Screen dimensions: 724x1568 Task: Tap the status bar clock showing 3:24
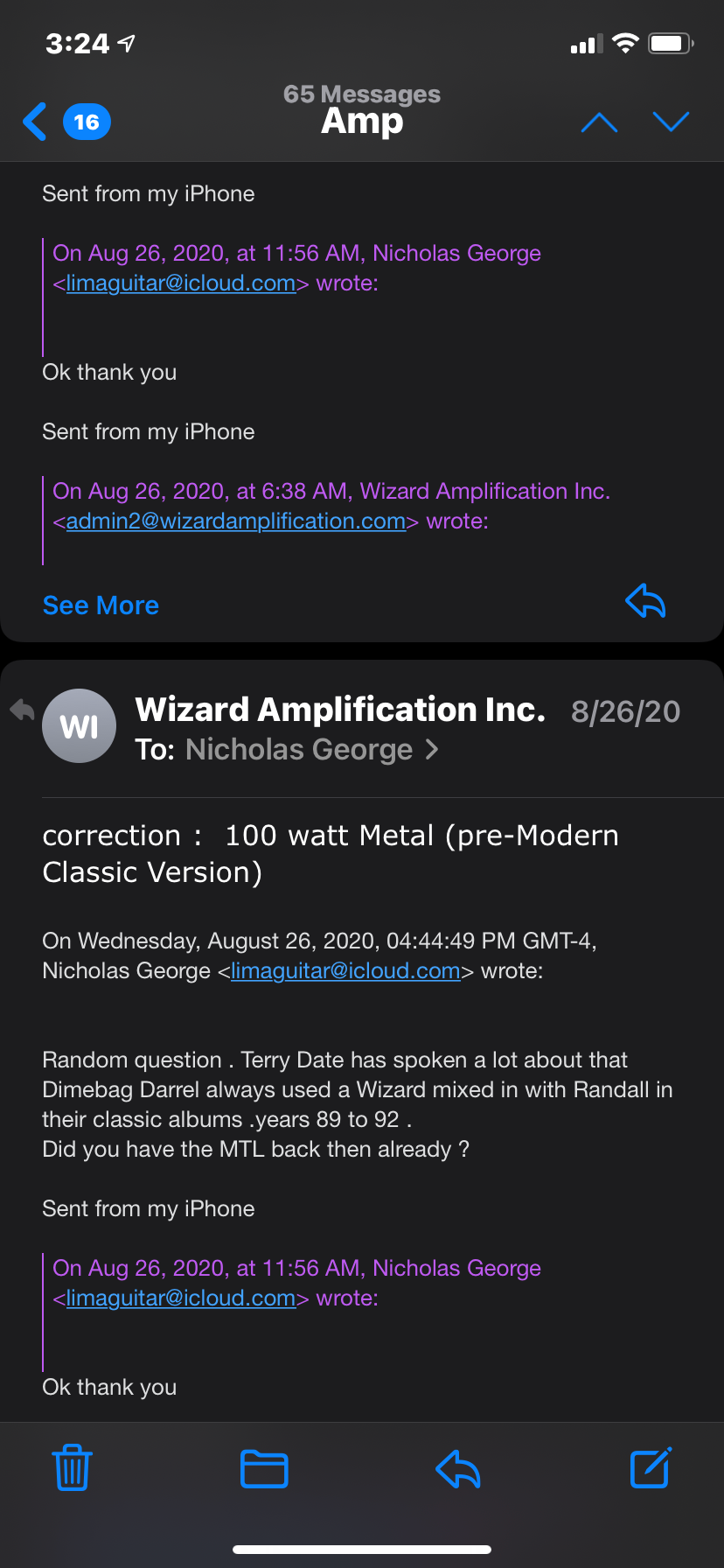coord(78,43)
